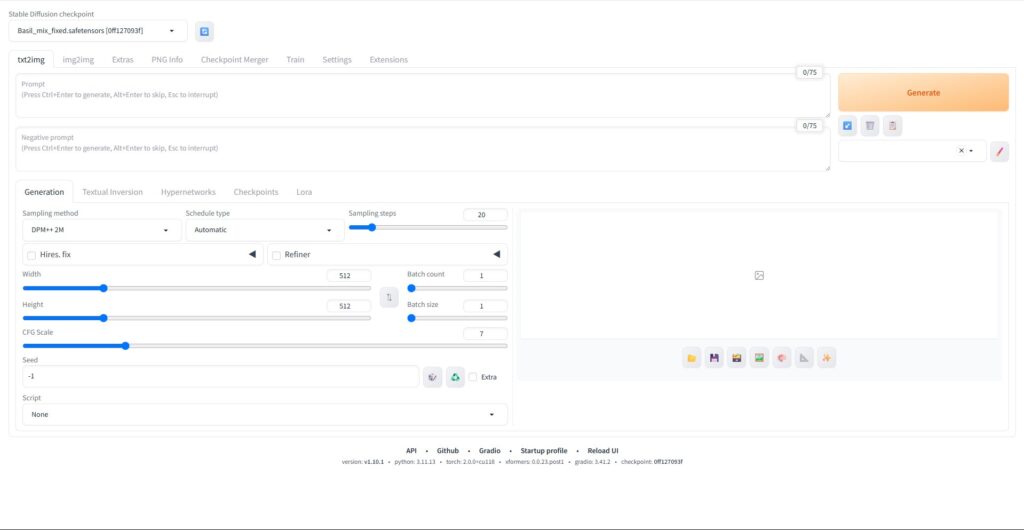1024x530 pixels.
Task: Switch to the Textual Inversion tab
Action: click(112, 192)
